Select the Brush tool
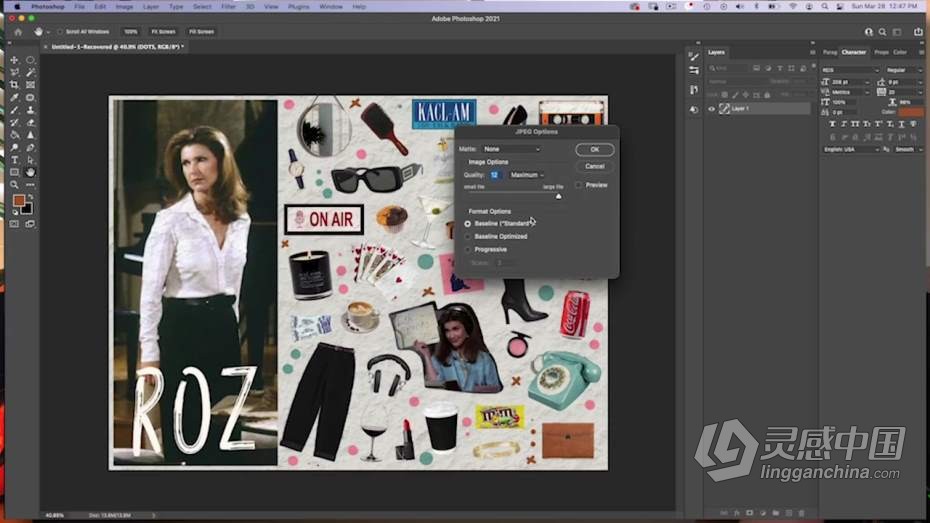The image size is (930, 523). (x=14, y=110)
